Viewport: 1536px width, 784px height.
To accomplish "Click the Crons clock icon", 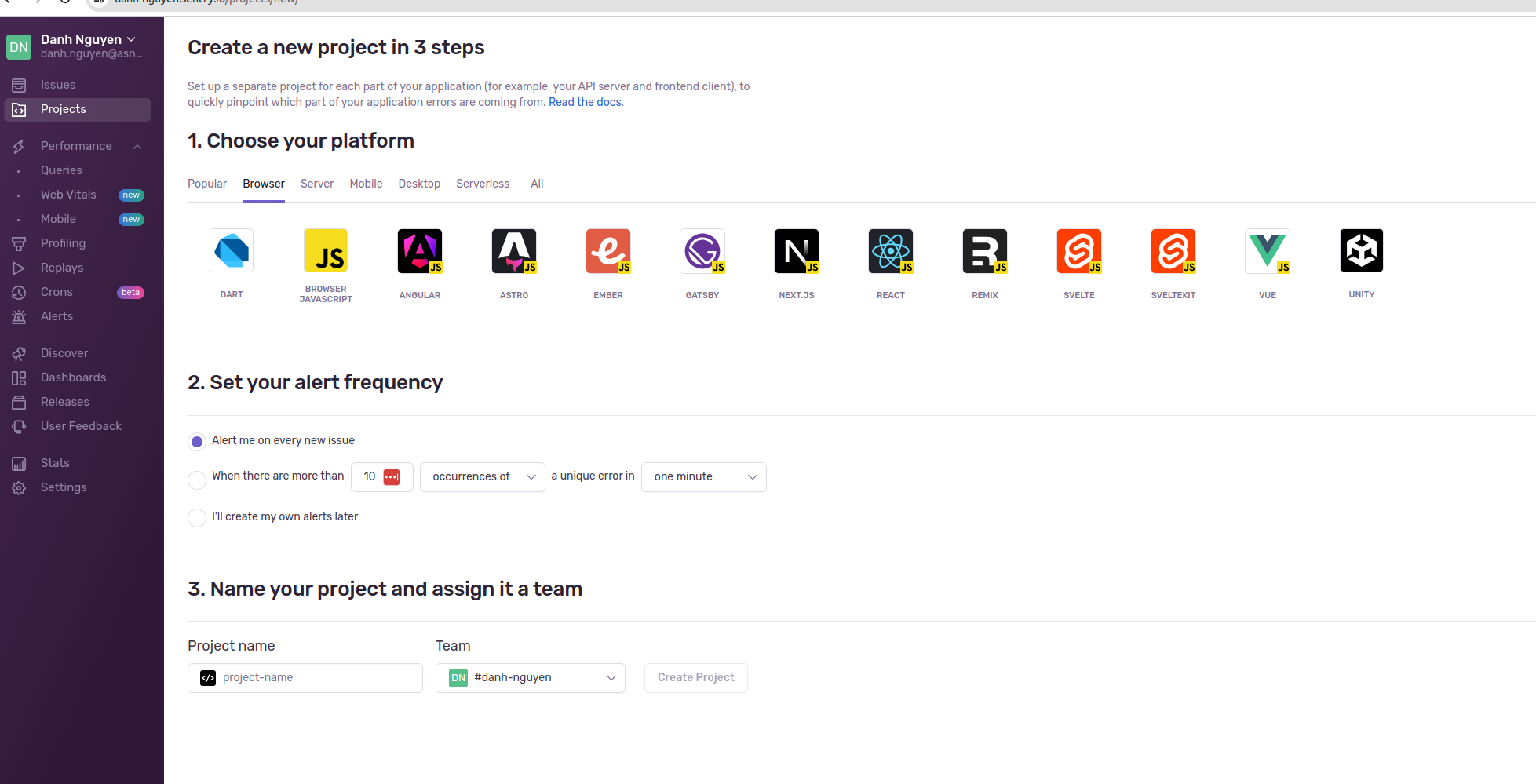I will [x=19, y=293].
